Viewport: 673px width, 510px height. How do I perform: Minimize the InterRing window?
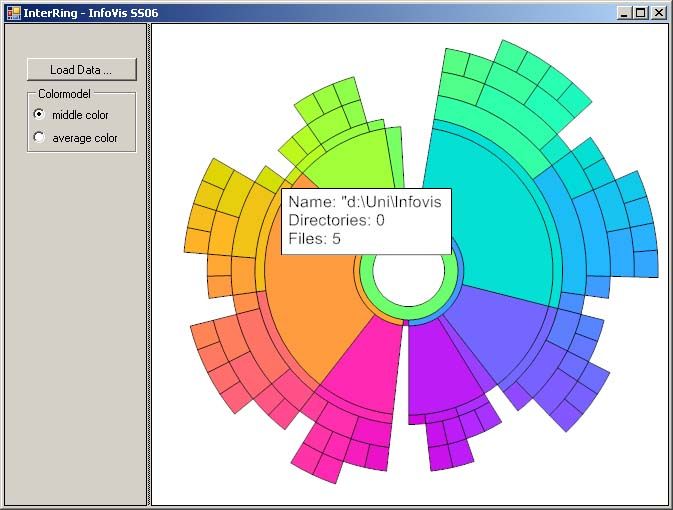[x=624, y=13]
